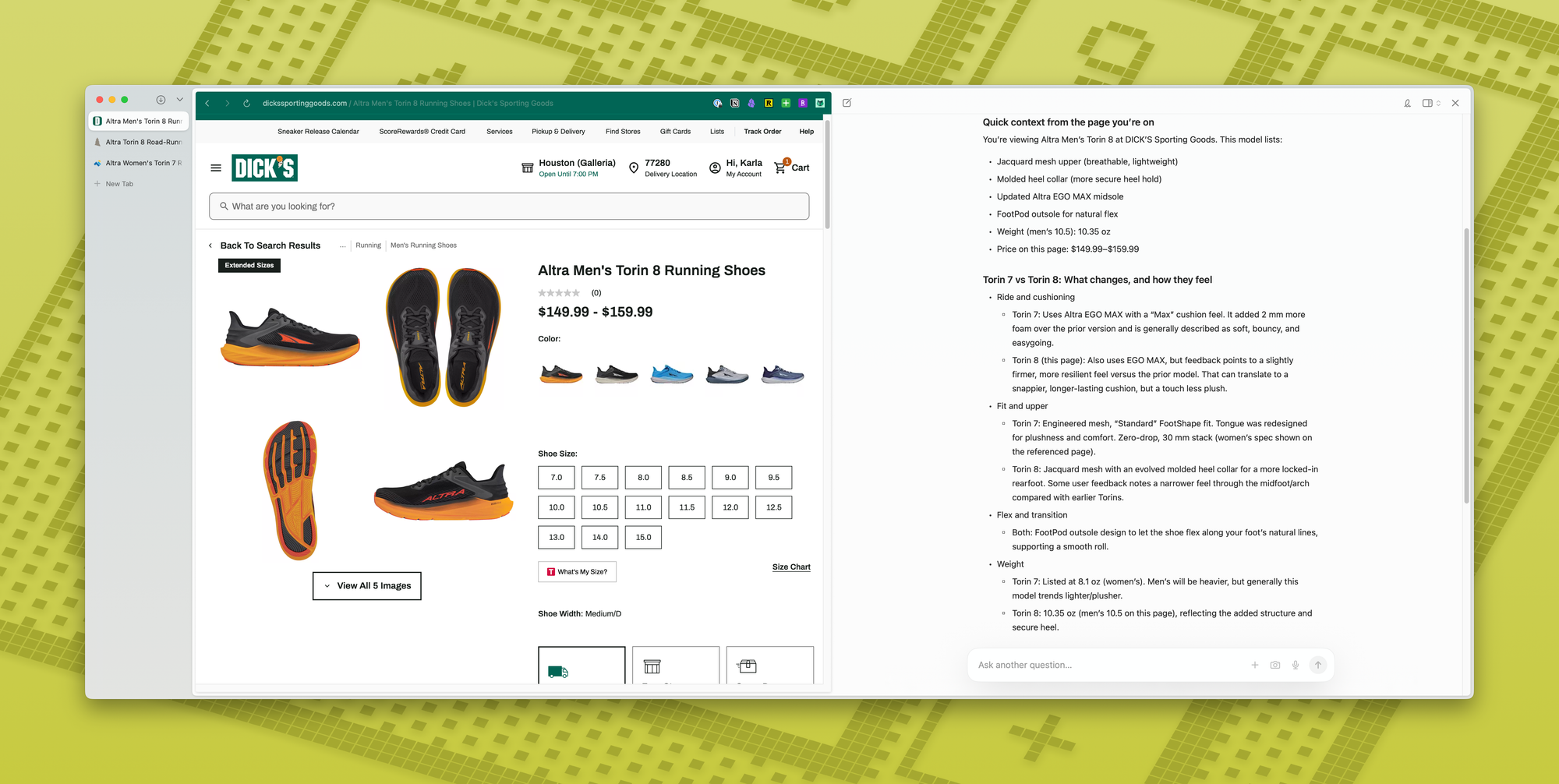Click the camera screenshot icon in chat box
This screenshot has width=1559, height=784.
coord(1275,665)
